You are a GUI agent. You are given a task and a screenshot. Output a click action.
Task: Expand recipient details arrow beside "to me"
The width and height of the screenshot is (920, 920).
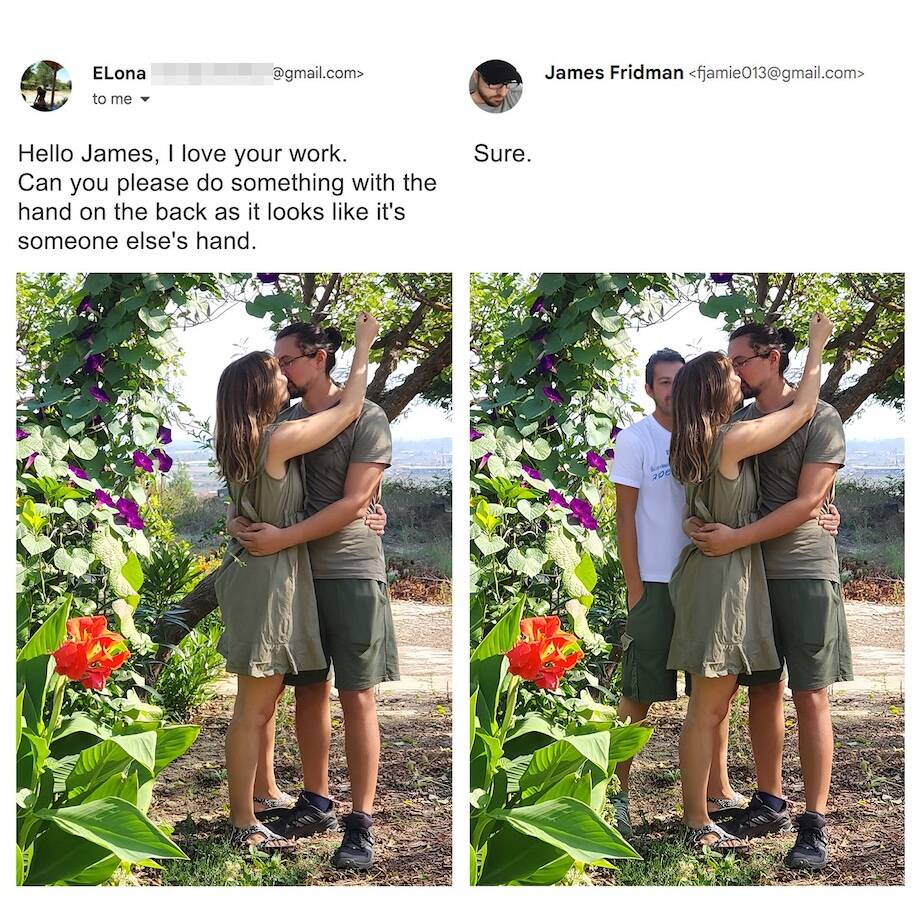144,100
